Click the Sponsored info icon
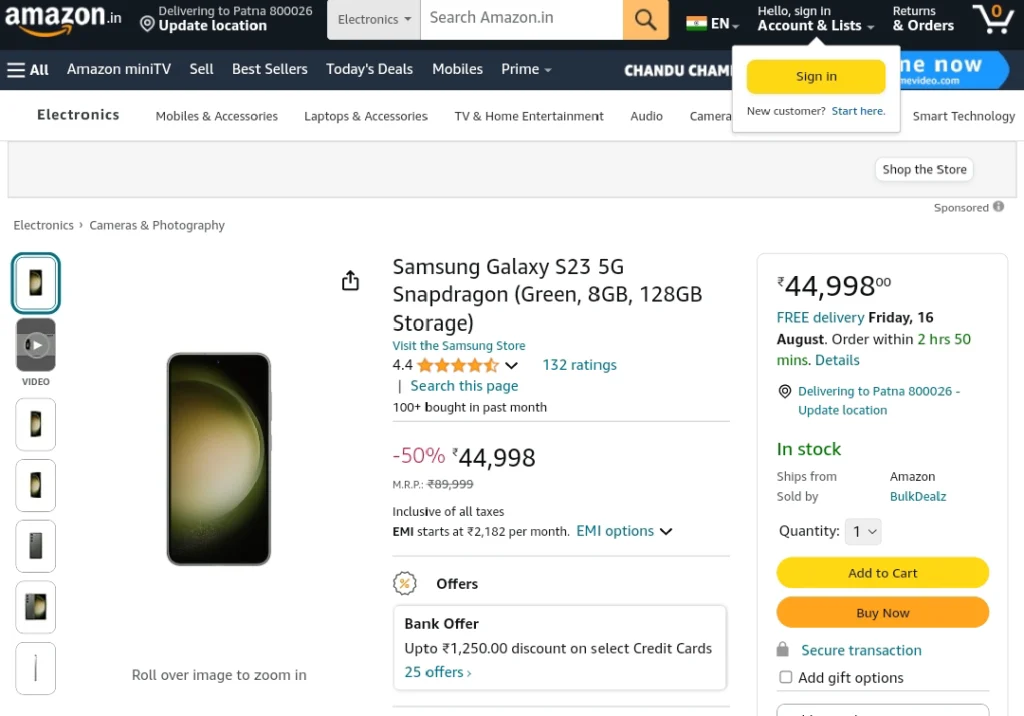 pos(999,206)
